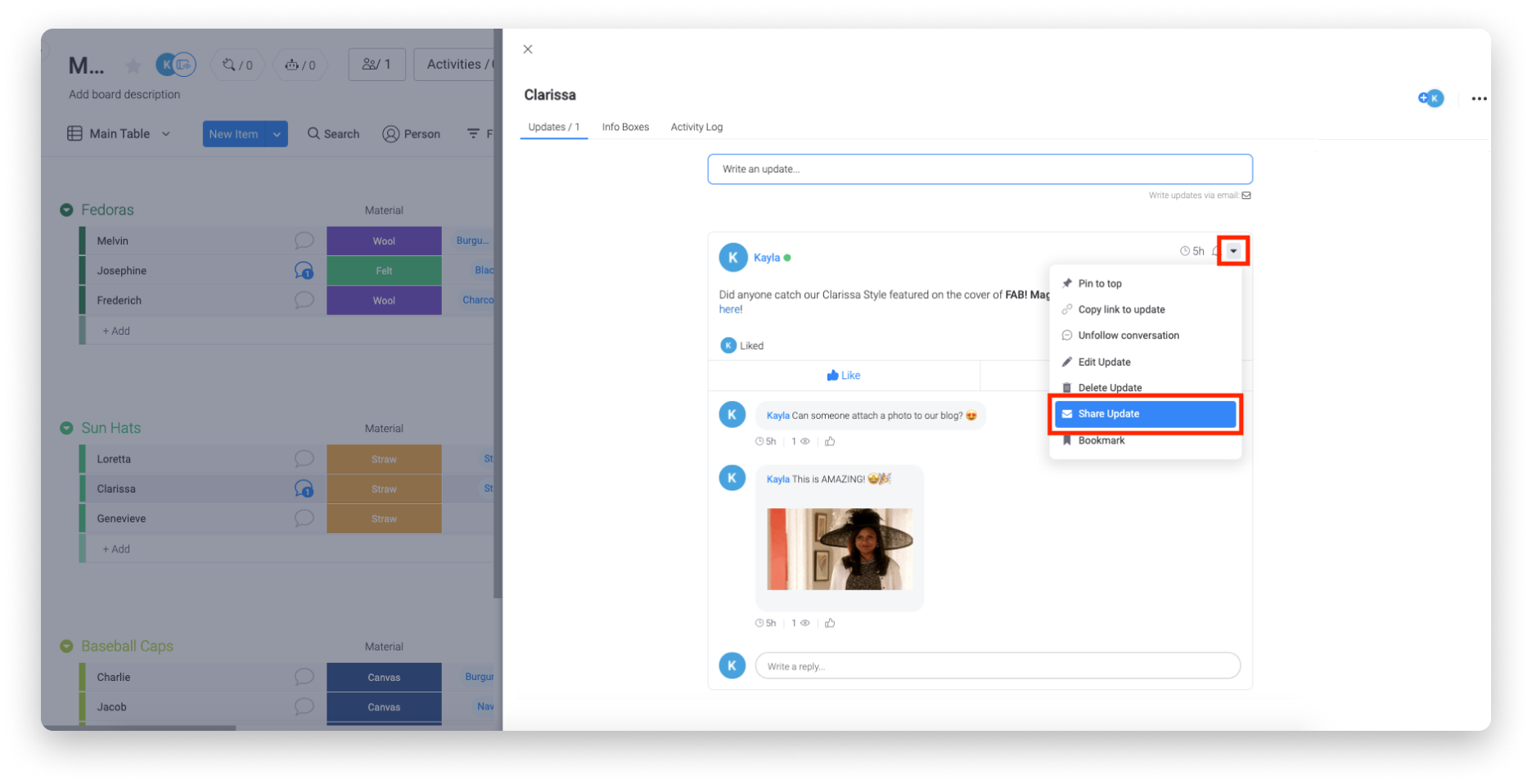Click the add subscriber avatar icon
1532x784 pixels.
(x=1431, y=98)
